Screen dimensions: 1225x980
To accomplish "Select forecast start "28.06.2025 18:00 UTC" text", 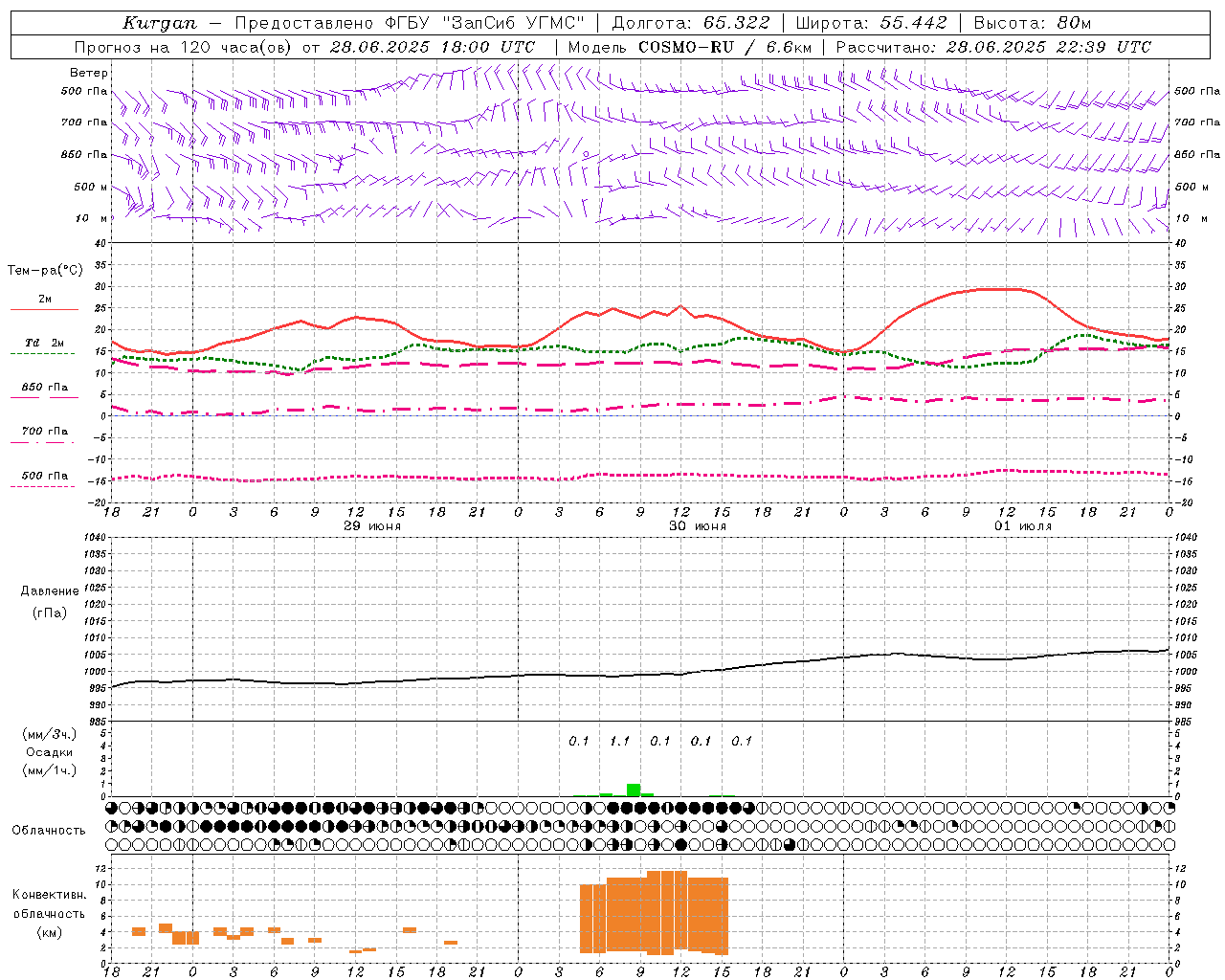I will tap(432, 47).
